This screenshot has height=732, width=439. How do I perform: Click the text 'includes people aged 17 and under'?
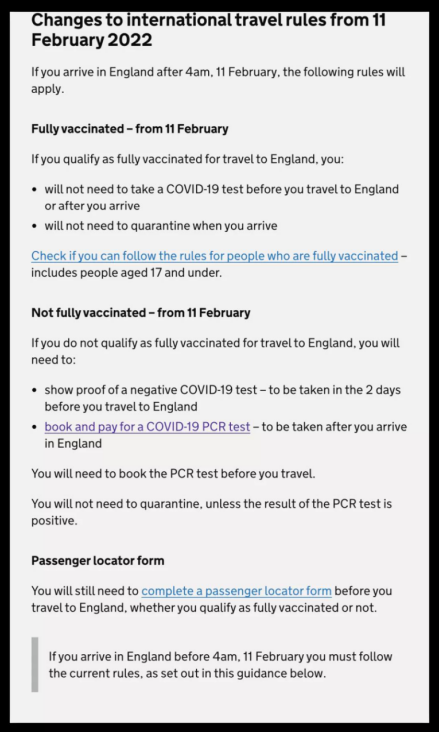(x=127, y=273)
